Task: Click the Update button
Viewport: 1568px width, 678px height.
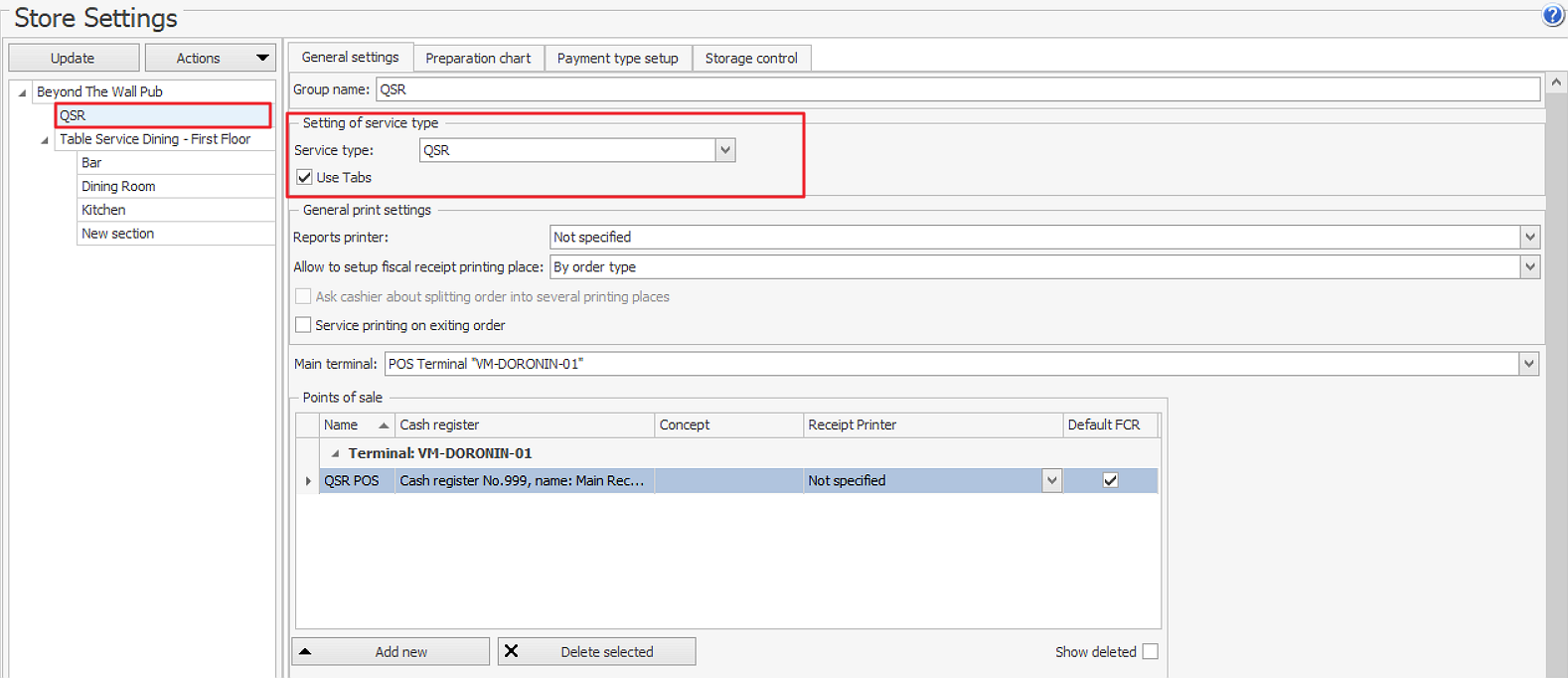Action: (x=73, y=58)
